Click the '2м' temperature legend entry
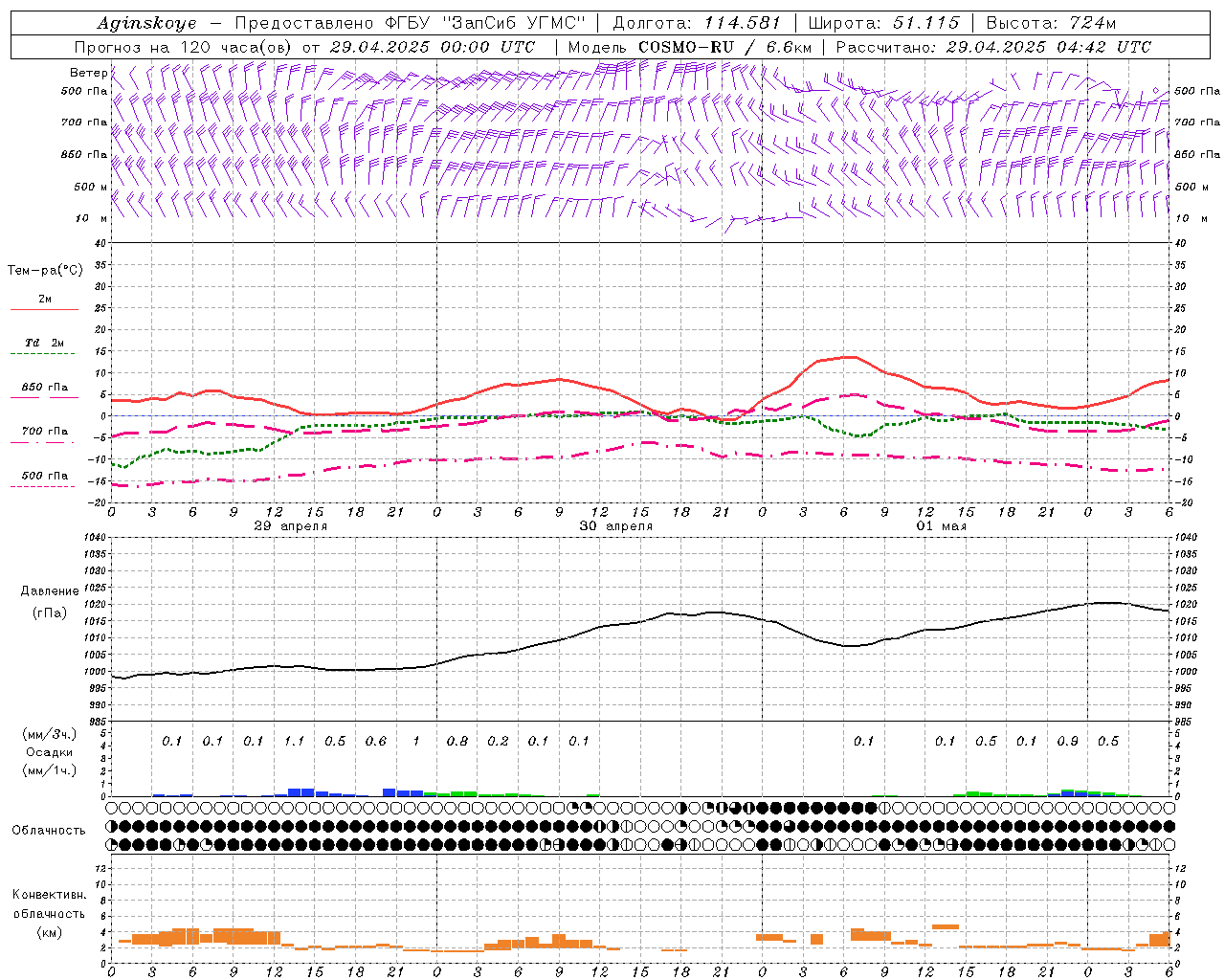This screenshot has height=980, width=1225. (45, 300)
